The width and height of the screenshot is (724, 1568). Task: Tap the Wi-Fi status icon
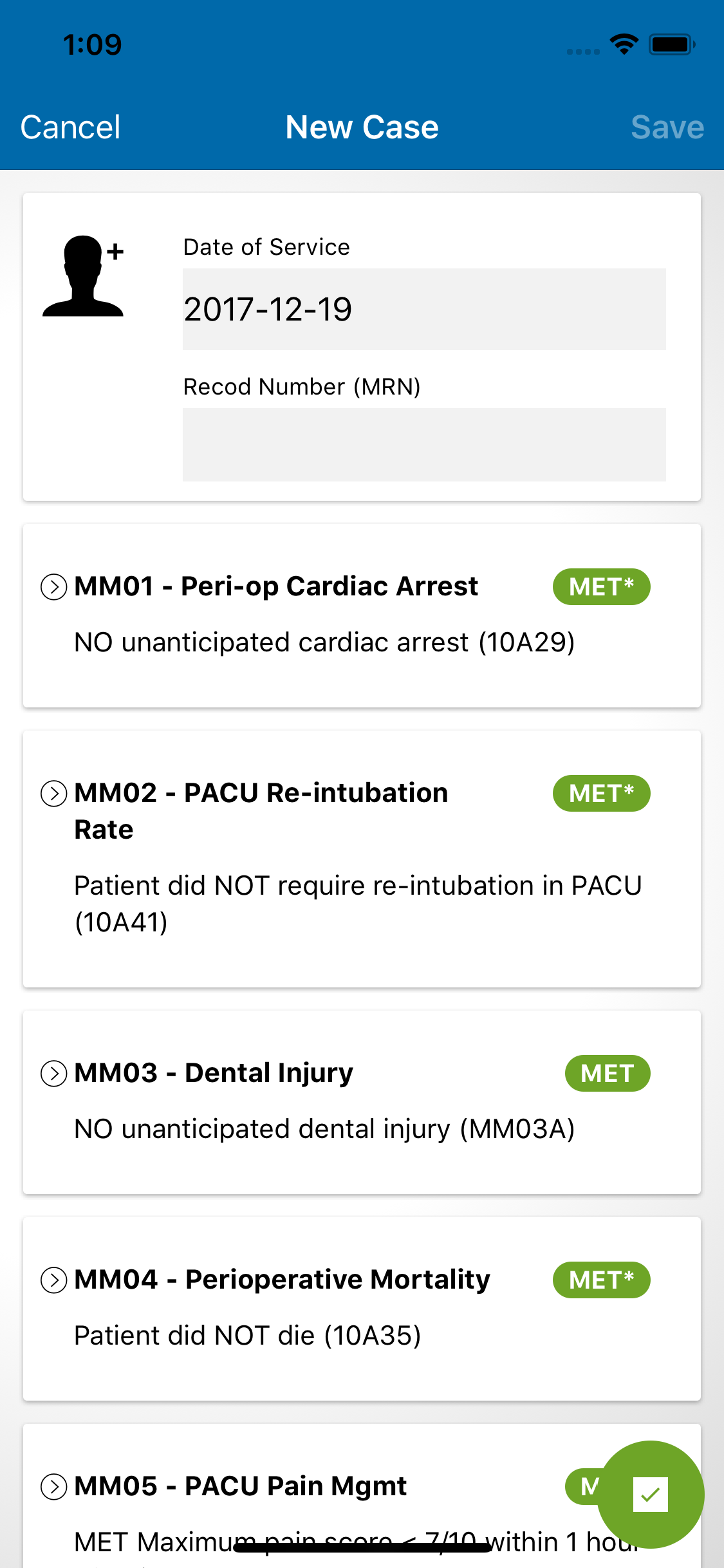click(624, 44)
